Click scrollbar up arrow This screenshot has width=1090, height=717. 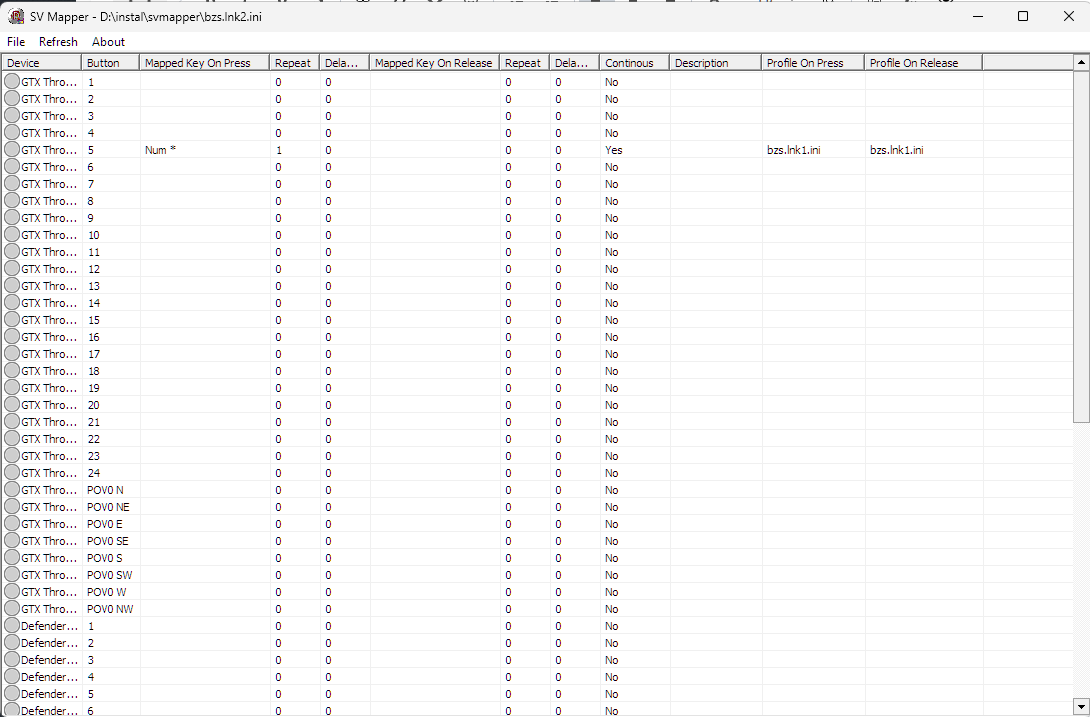[1081, 63]
